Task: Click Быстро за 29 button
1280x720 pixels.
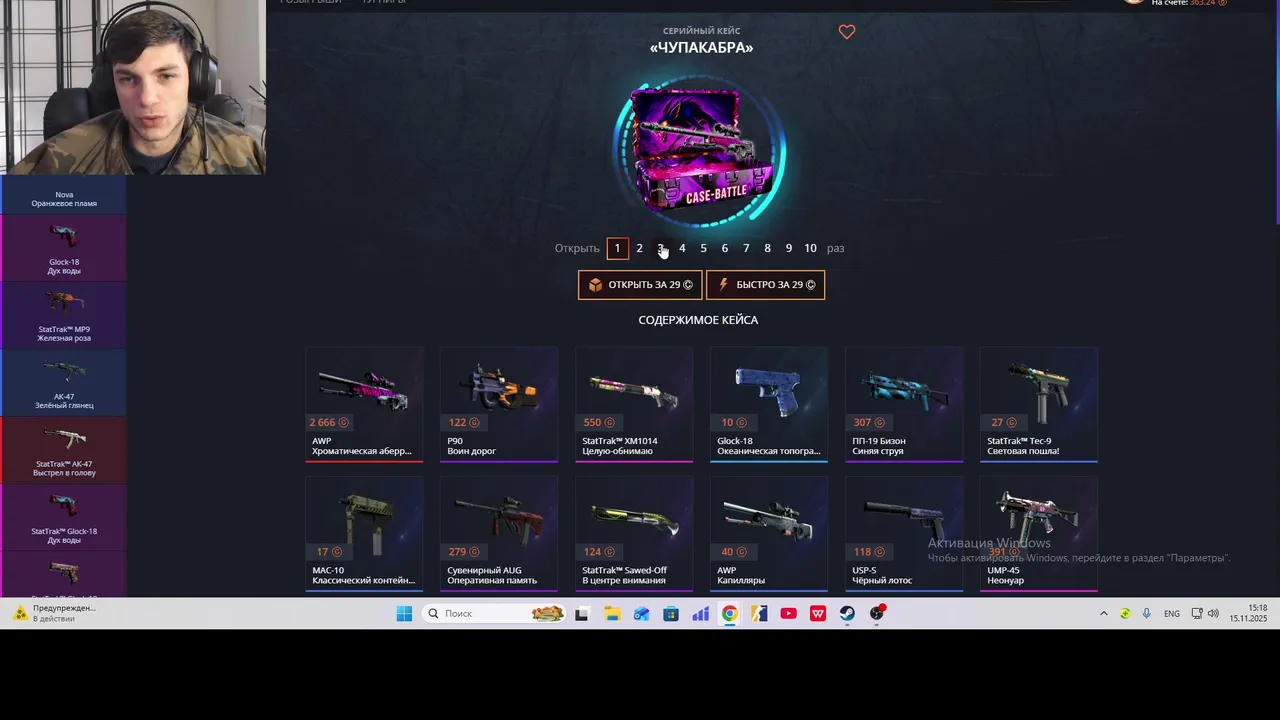Action: click(x=765, y=285)
